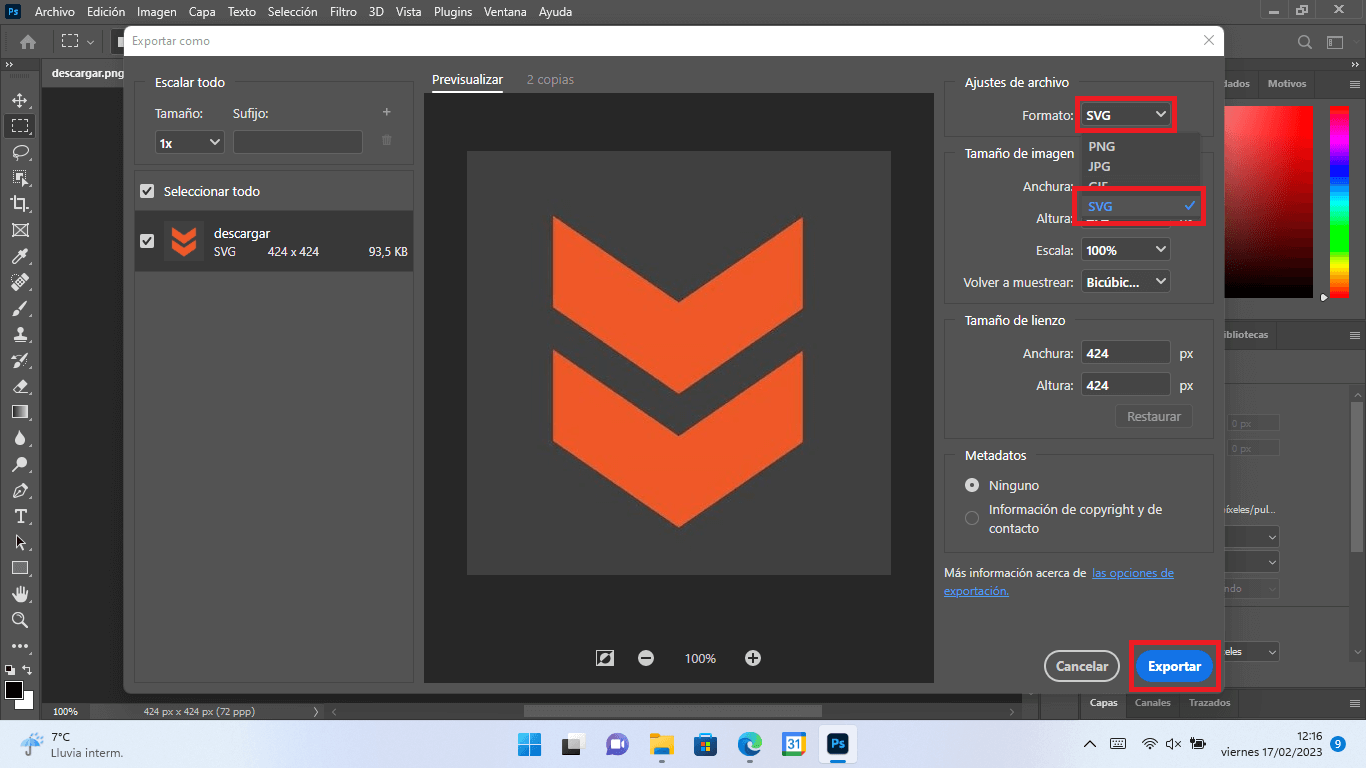Open the three-dots Edit Toolbar menu

(x=19, y=646)
